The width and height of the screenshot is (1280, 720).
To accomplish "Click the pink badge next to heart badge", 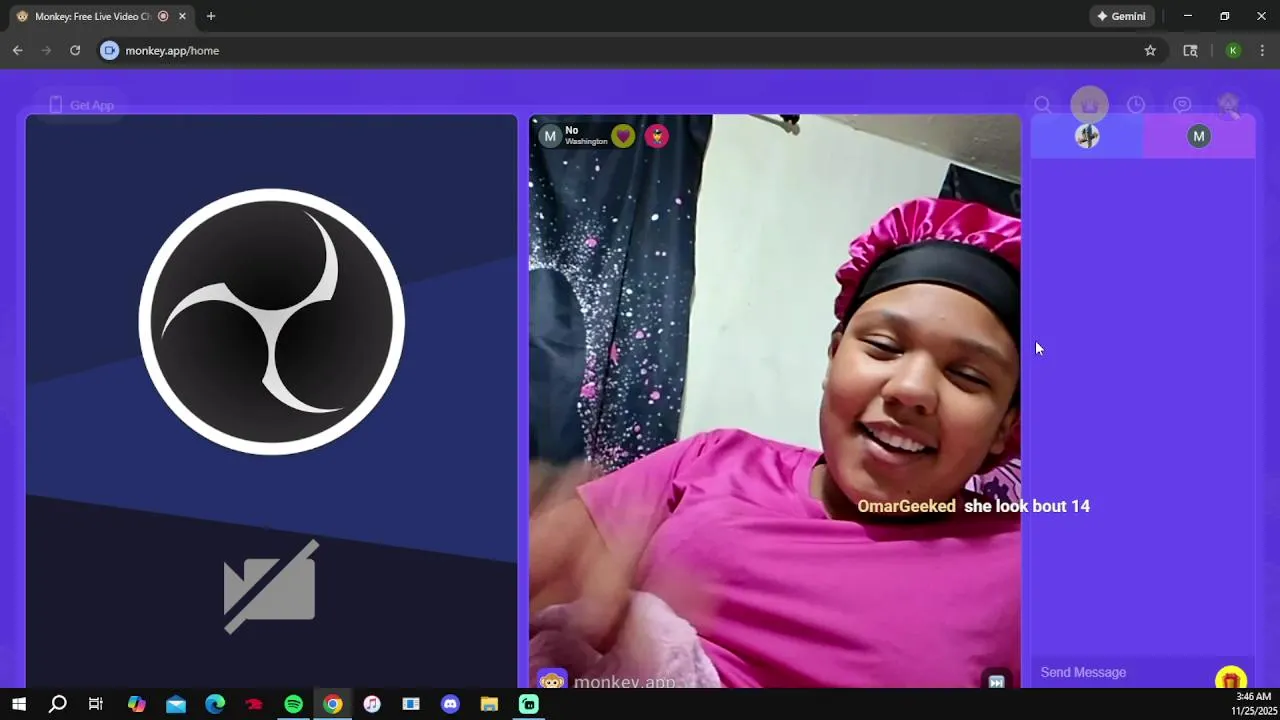I will (656, 136).
